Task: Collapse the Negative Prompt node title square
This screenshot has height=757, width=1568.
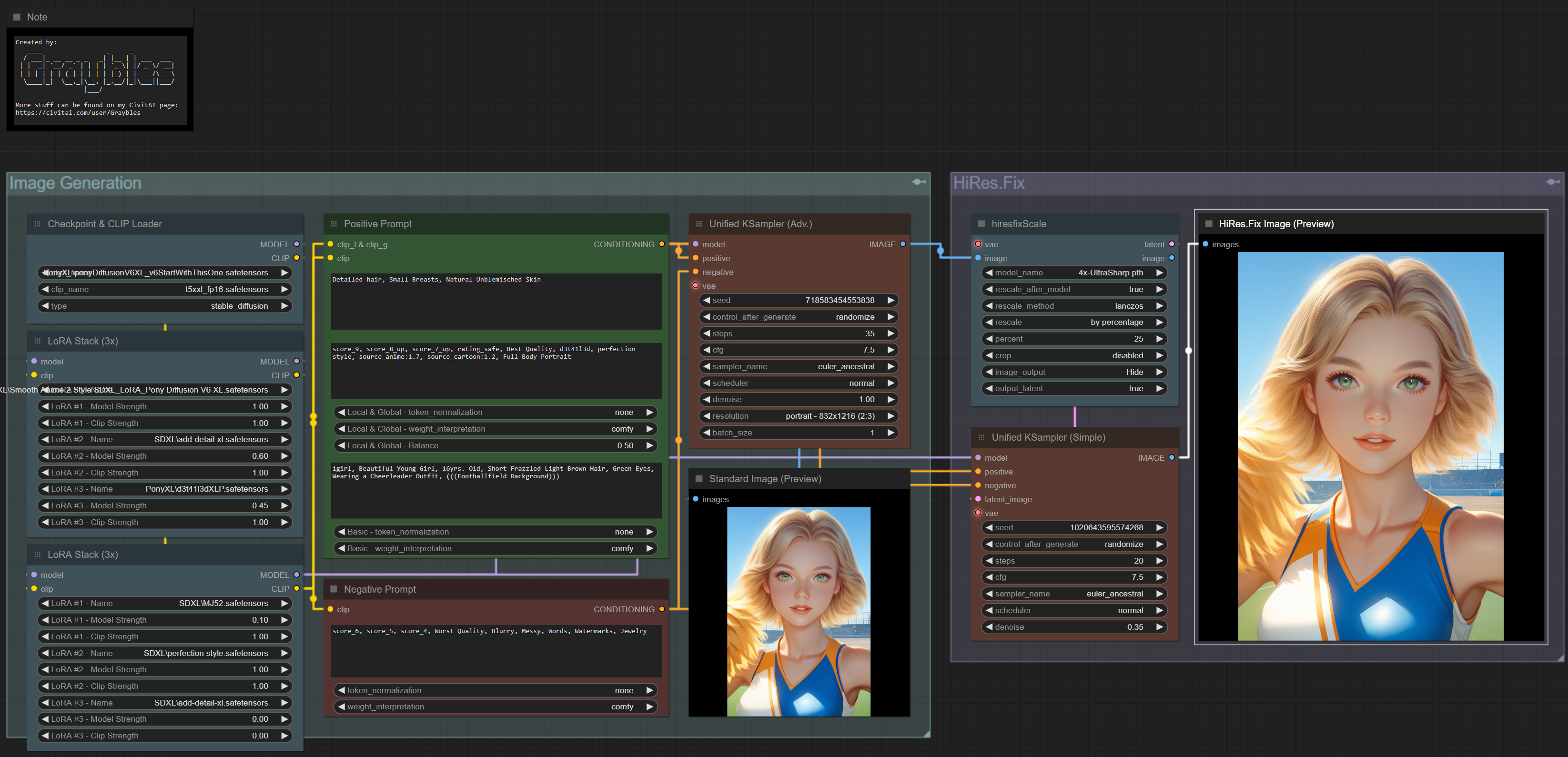Action: (x=334, y=589)
